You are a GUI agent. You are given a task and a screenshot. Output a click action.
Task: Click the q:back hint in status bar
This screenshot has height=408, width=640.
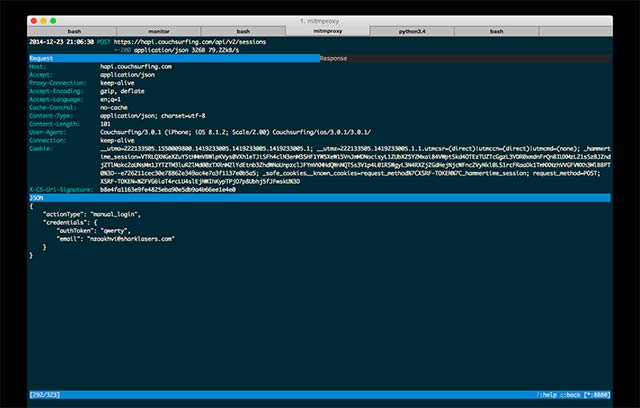(570, 395)
